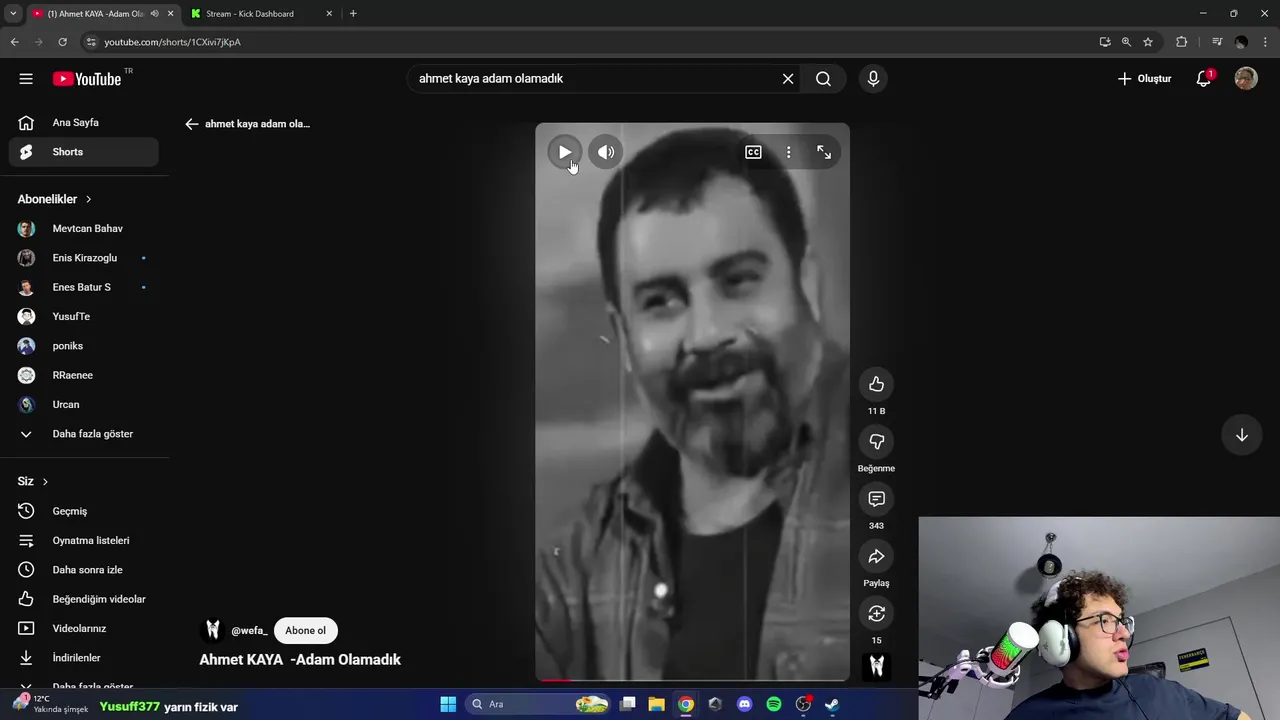Open the Enes Batur S channel
This screenshot has width=1280, height=720.
[84, 287]
